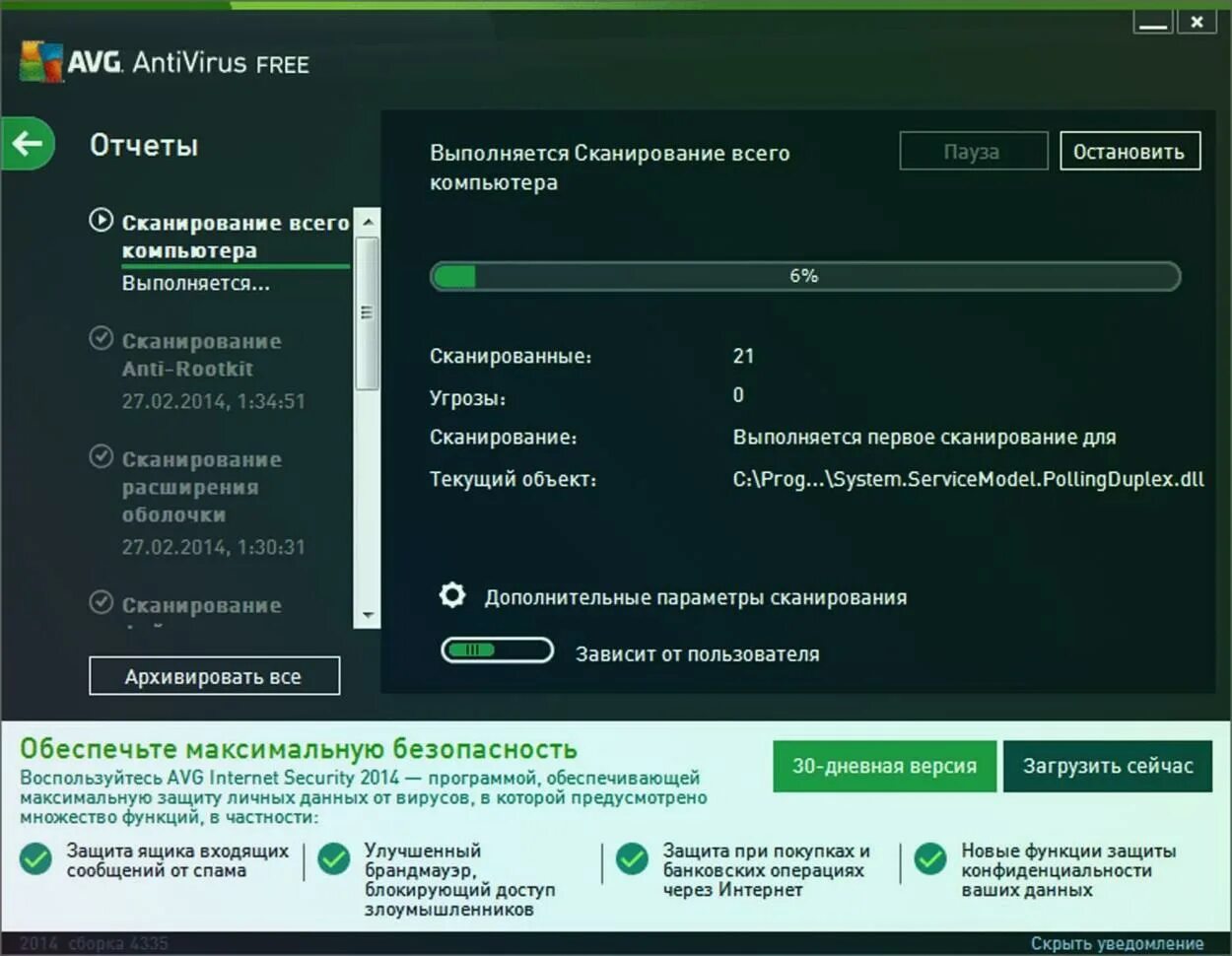The width and height of the screenshot is (1232, 956).
Task: Minimize the AVG window
Action: point(1152,22)
